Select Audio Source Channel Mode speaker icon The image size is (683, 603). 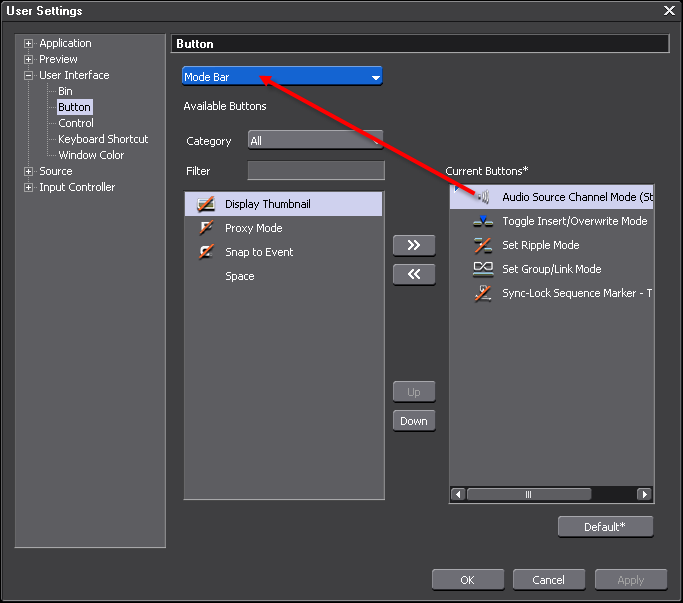482,197
